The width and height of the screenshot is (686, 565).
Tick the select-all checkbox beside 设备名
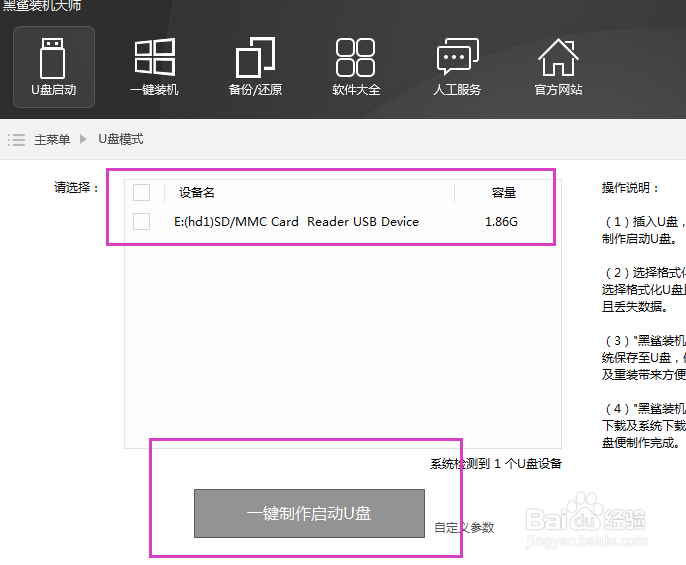coord(141,193)
